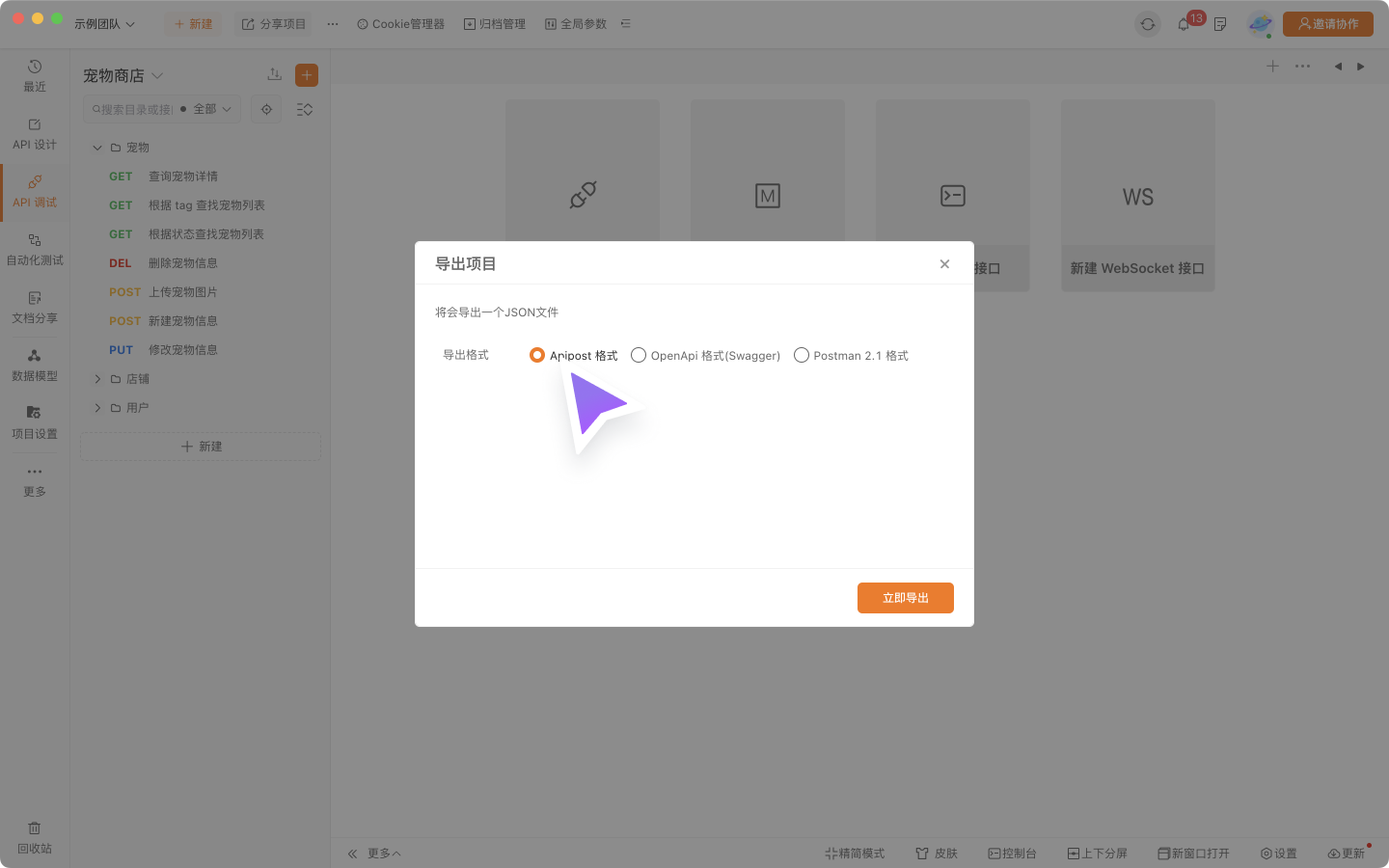Screen dimensions: 1389x868
Task: Open 自动化测试 in the sidebar
Action: (35, 249)
